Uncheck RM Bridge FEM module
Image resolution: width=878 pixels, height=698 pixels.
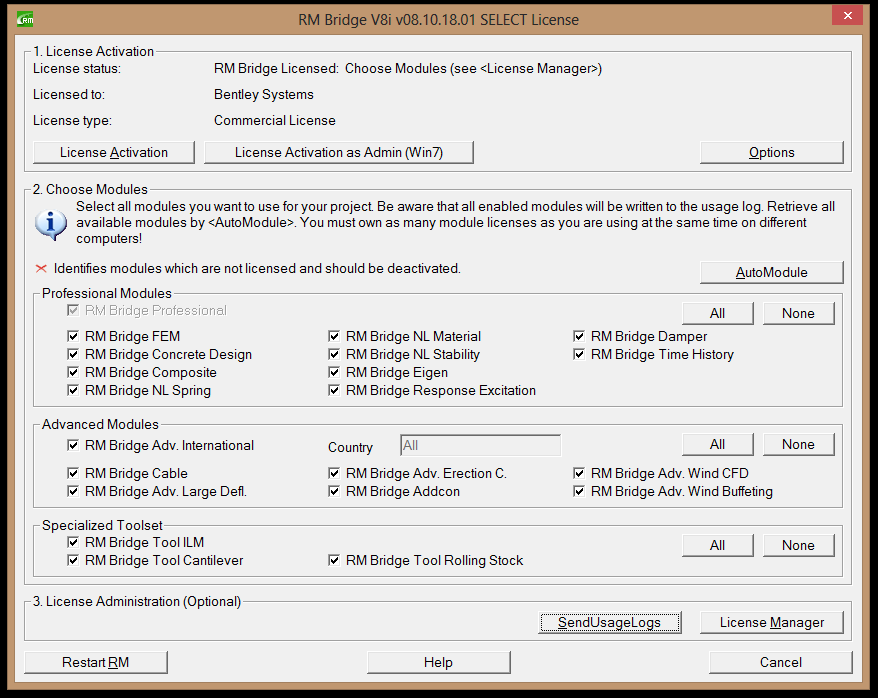[x=73, y=336]
